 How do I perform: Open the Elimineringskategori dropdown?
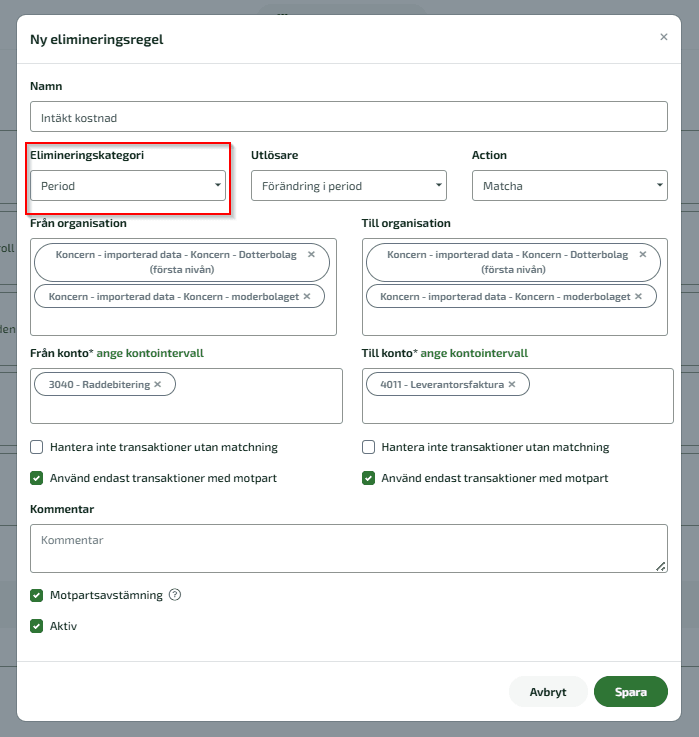click(x=128, y=186)
